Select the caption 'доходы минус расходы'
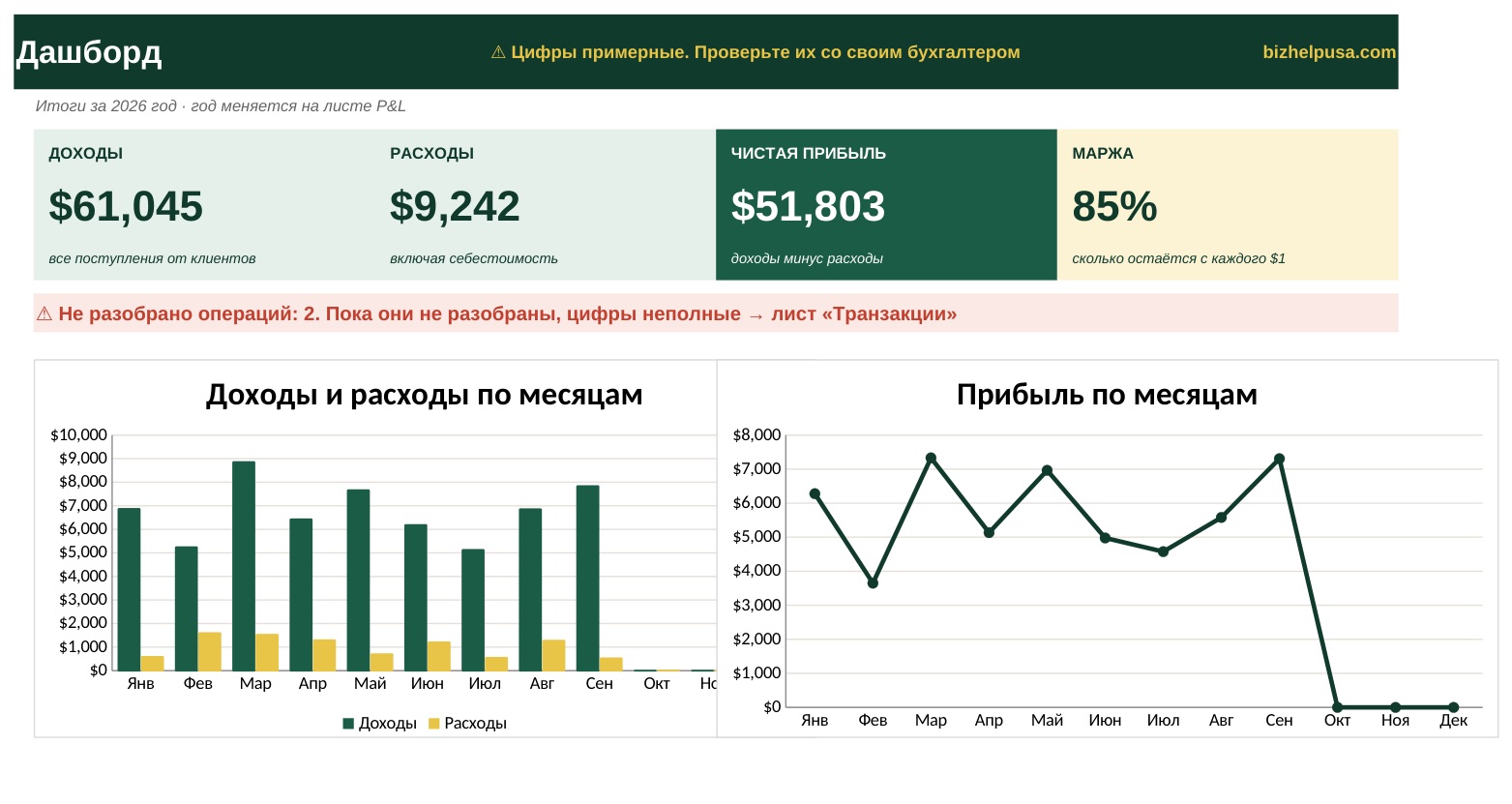 pos(807,258)
